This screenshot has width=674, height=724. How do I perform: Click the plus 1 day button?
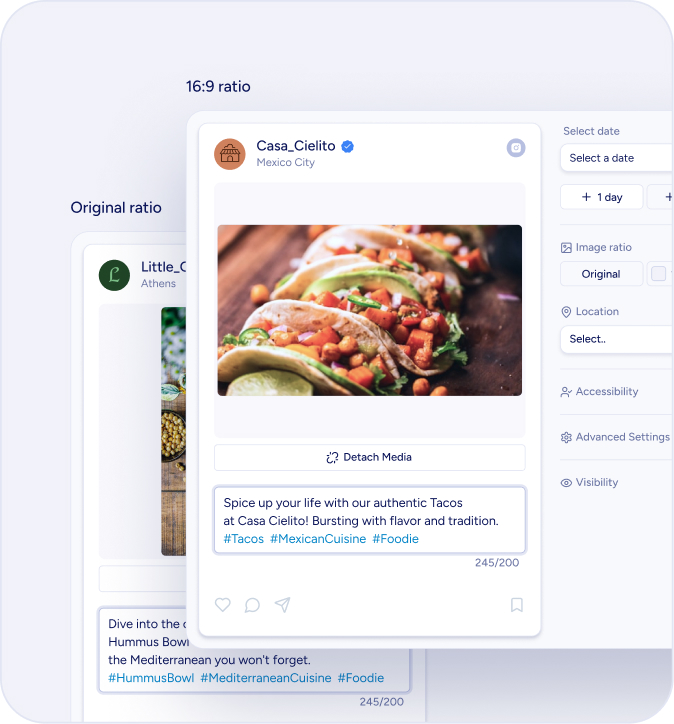coord(602,197)
